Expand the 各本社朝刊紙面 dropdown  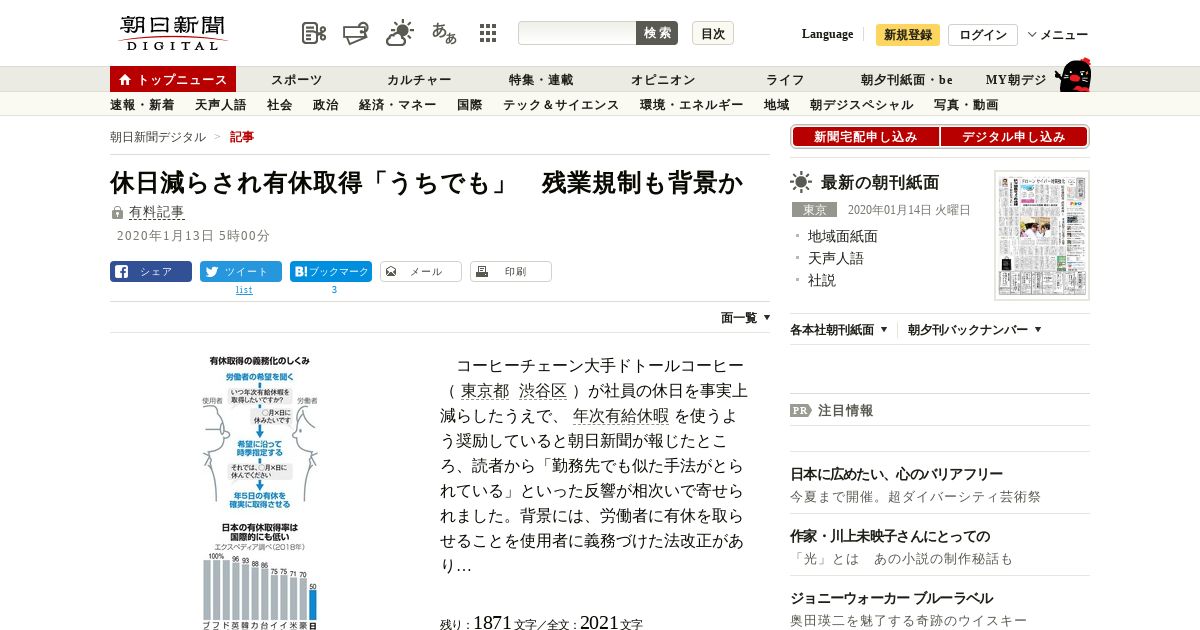(x=839, y=329)
